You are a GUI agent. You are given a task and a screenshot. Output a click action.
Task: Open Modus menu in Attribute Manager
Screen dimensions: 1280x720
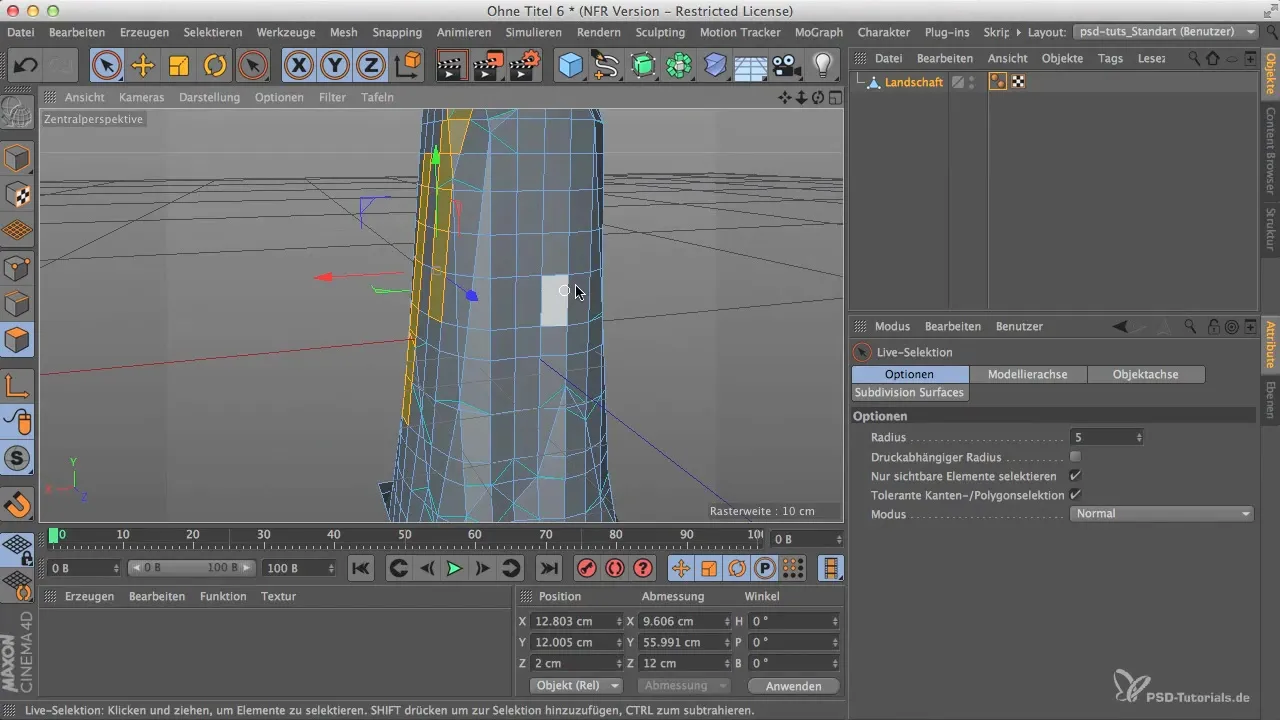click(892, 326)
